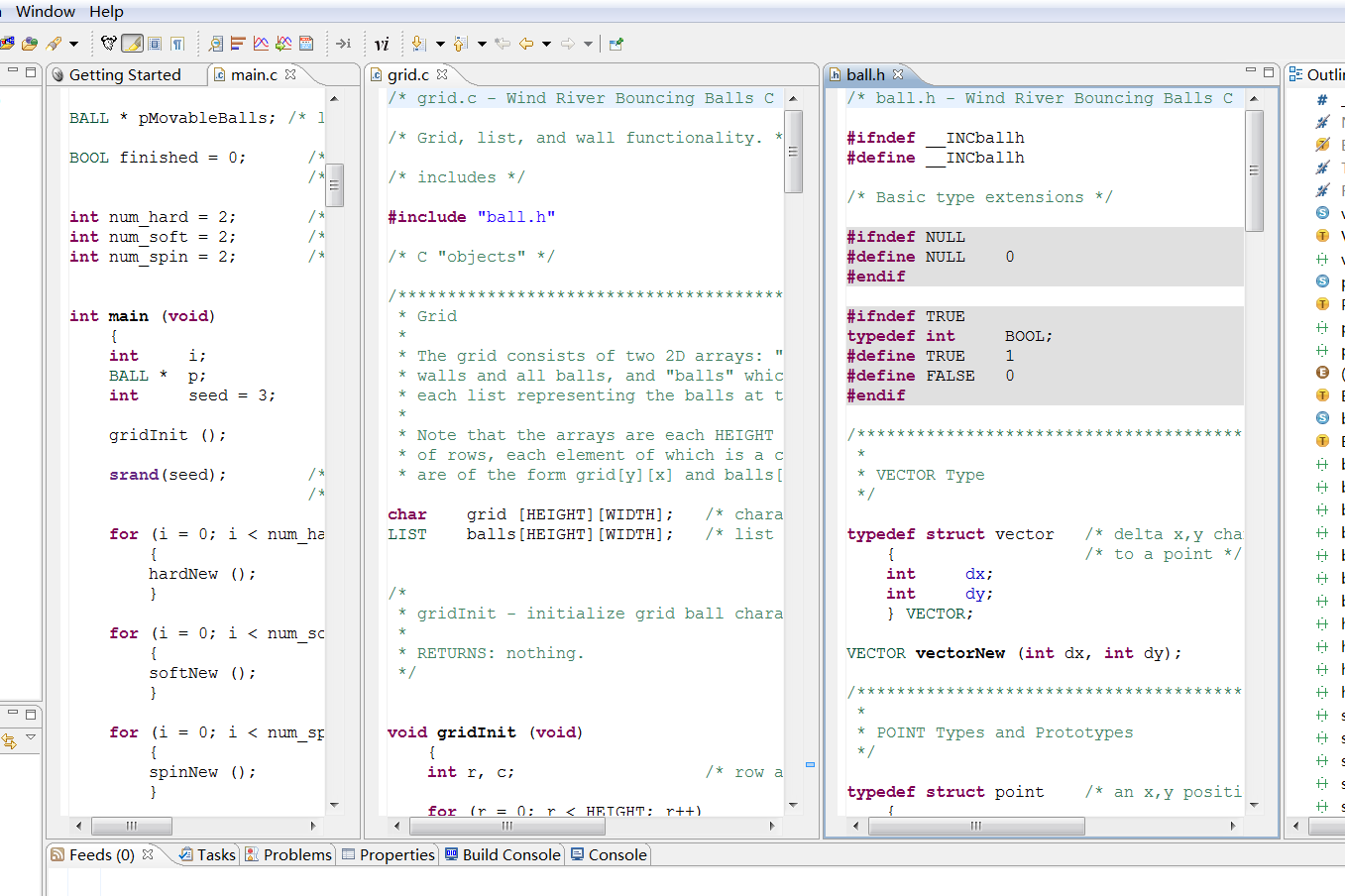Open dropdown beside Next Annotation icon

pyautogui.click(x=439, y=43)
